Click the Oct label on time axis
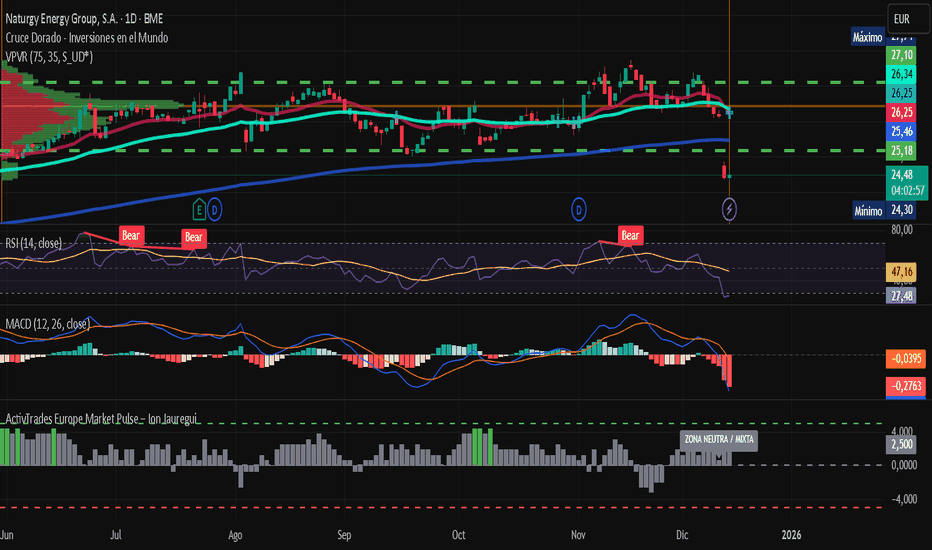The image size is (932, 550). click(458, 535)
